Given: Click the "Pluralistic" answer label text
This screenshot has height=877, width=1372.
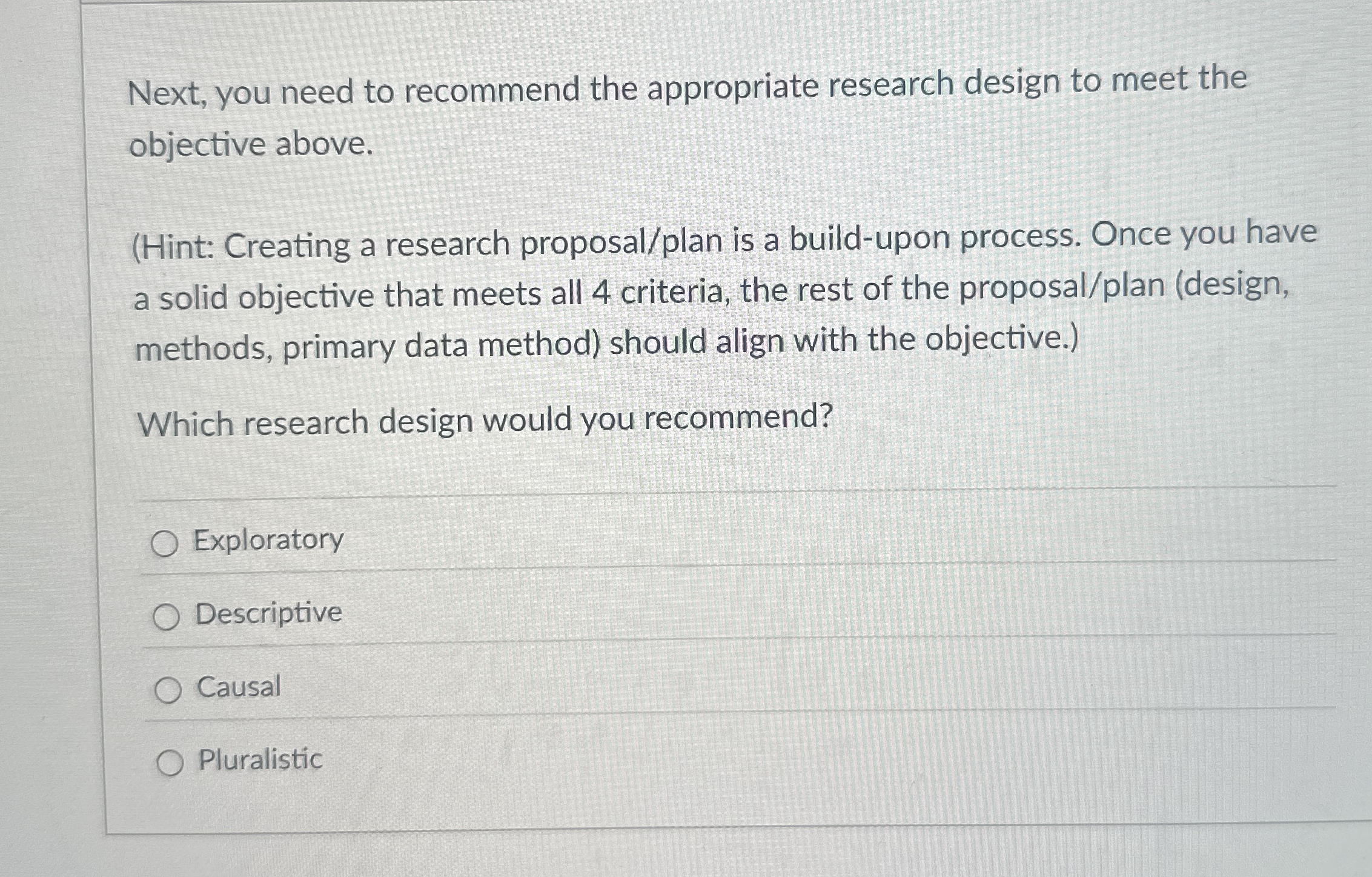Looking at the screenshot, I should (260, 759).
